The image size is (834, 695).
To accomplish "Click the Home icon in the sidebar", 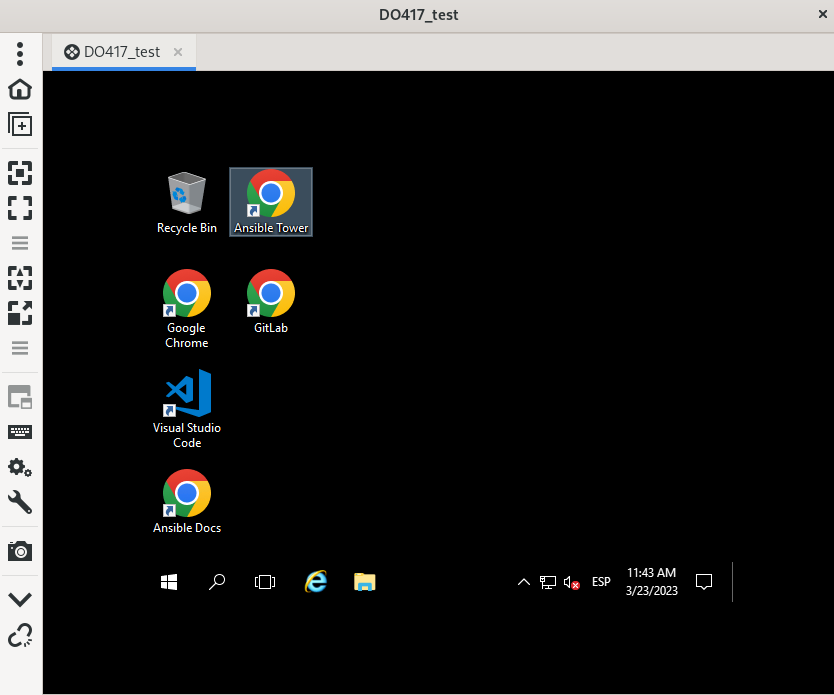I will [x=20, y=90].
